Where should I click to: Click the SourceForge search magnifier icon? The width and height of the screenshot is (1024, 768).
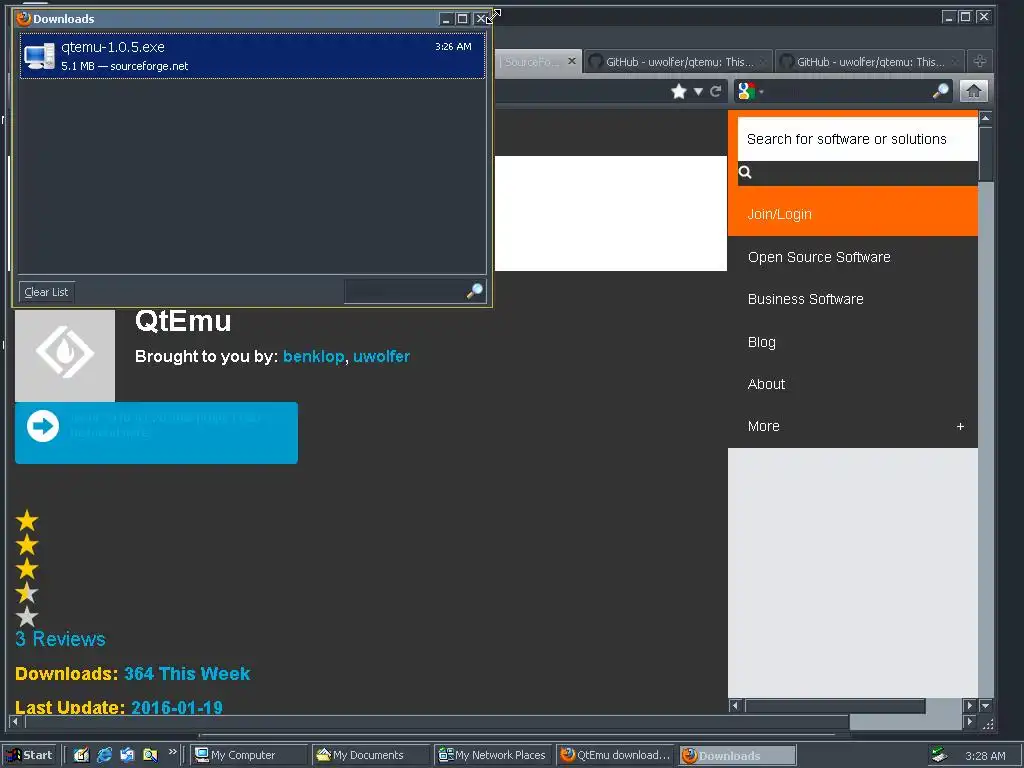coord(745,172)
